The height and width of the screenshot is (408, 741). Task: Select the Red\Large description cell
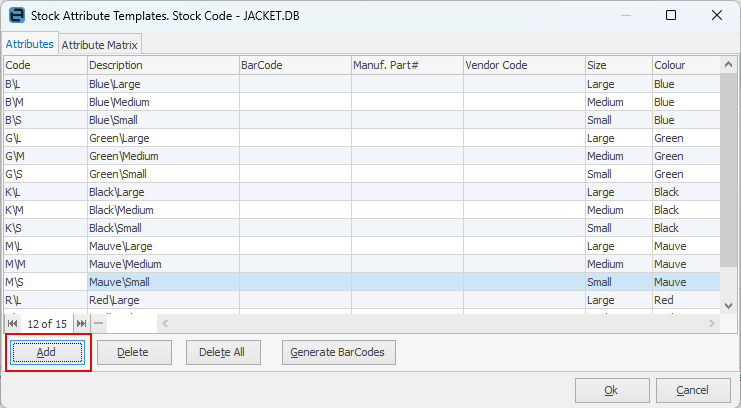click(x=164, y=300)
